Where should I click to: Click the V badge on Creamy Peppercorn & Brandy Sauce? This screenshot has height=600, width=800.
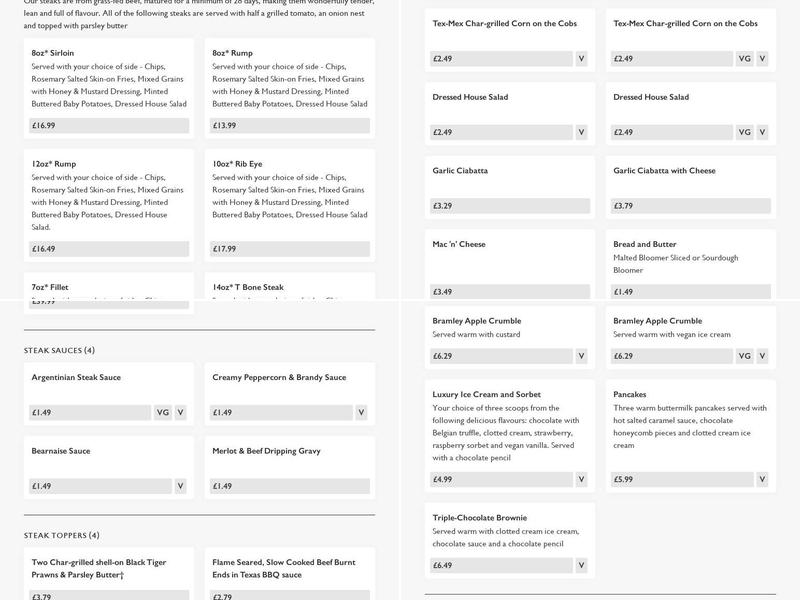[x=361, y=412]
